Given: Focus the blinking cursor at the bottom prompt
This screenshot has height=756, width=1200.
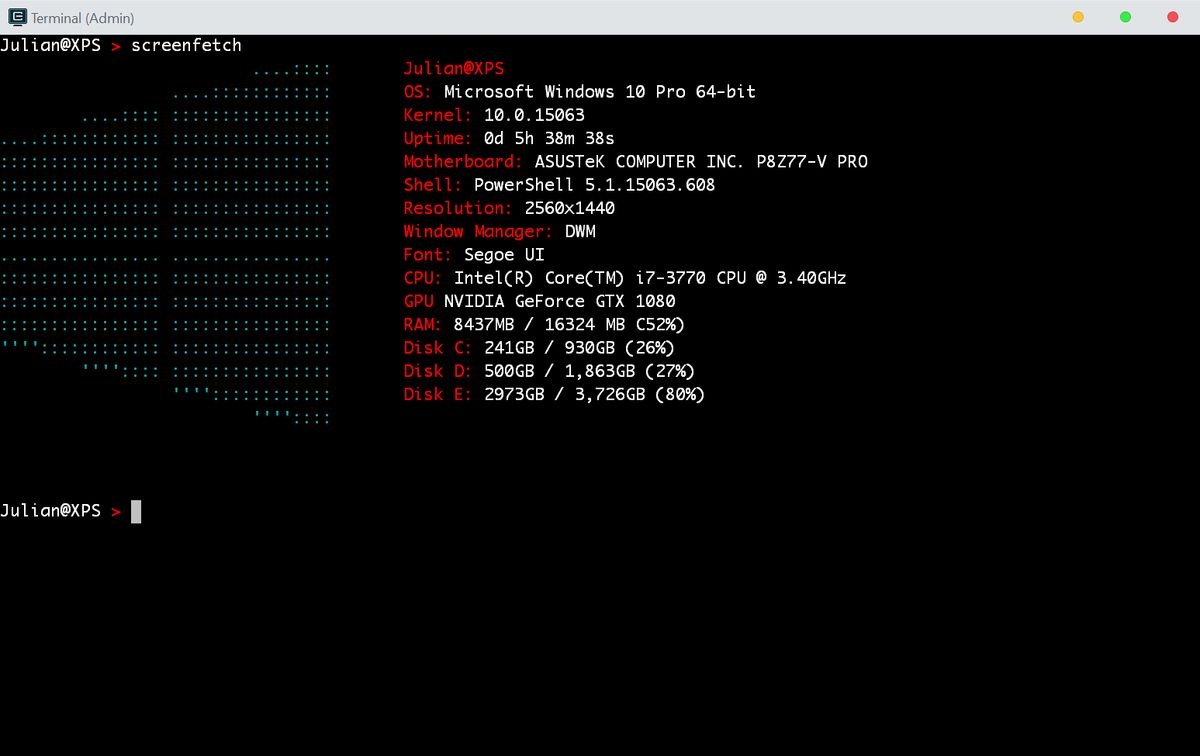Looking at the screenshot, I should (x=136, y=511).
